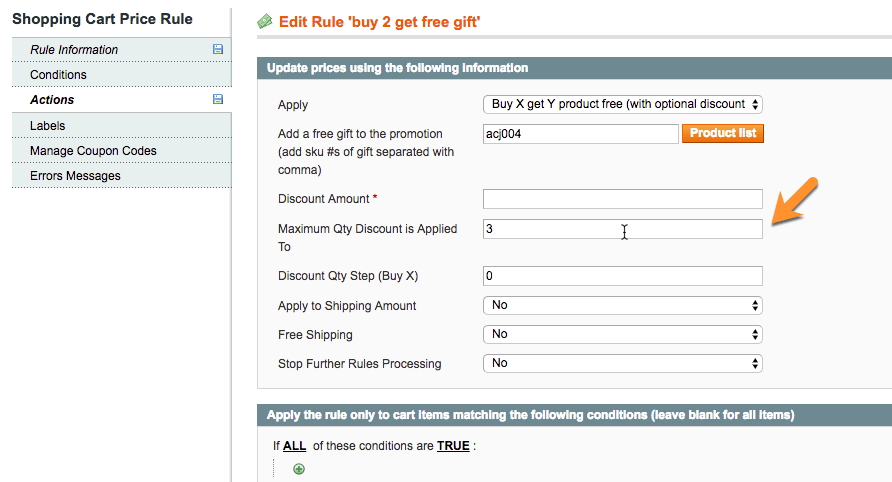Click the save icon beside Rule Information
Image resolution: width=892 pixels, height=482 pixels.
pyautogui.click(x=218, y=49)
